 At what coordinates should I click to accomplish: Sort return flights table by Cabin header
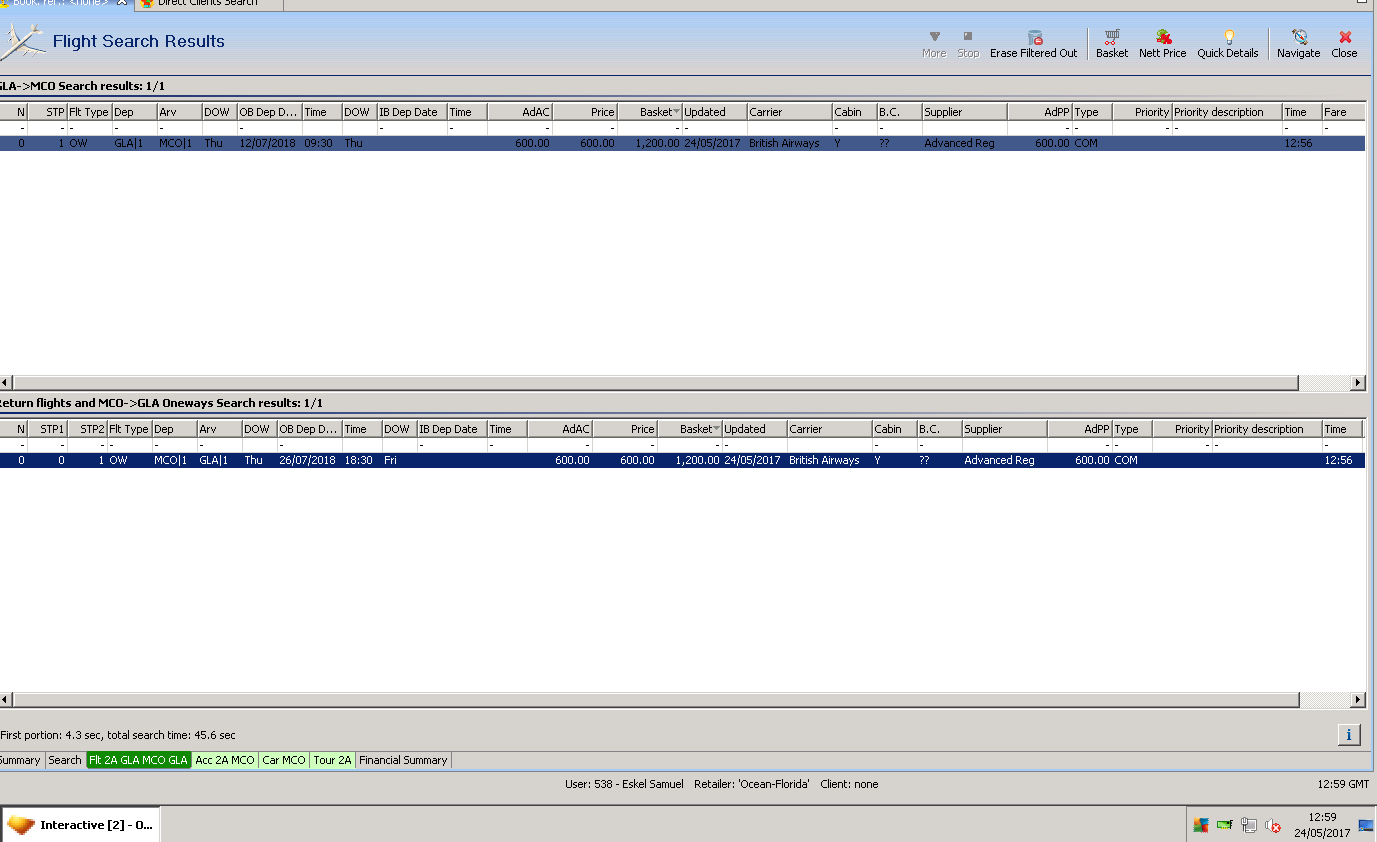tap(894, 429)
